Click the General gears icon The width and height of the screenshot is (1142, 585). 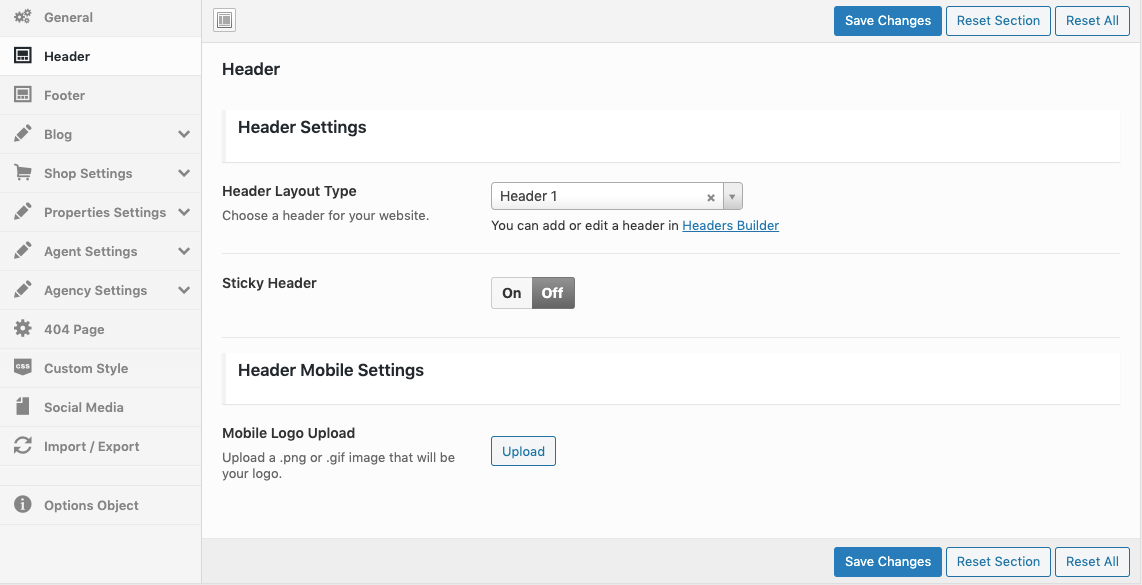pyautogui.click(x=22, y=17)
